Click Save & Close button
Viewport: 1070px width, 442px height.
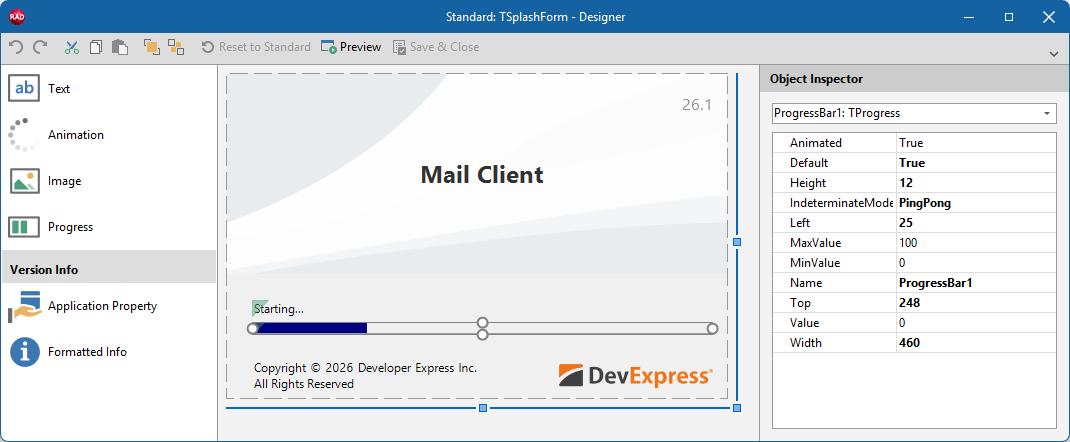436,47
